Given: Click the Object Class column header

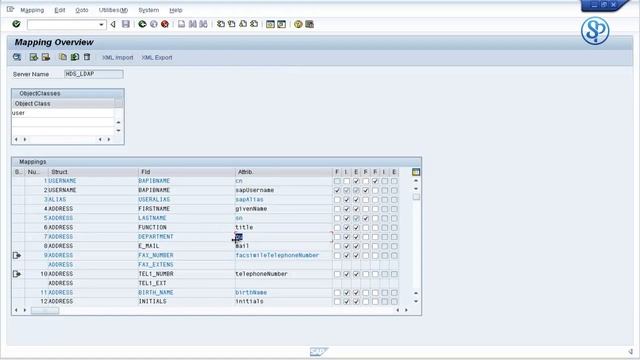Looking at the screenshot, I should click(x=63, y=104).
